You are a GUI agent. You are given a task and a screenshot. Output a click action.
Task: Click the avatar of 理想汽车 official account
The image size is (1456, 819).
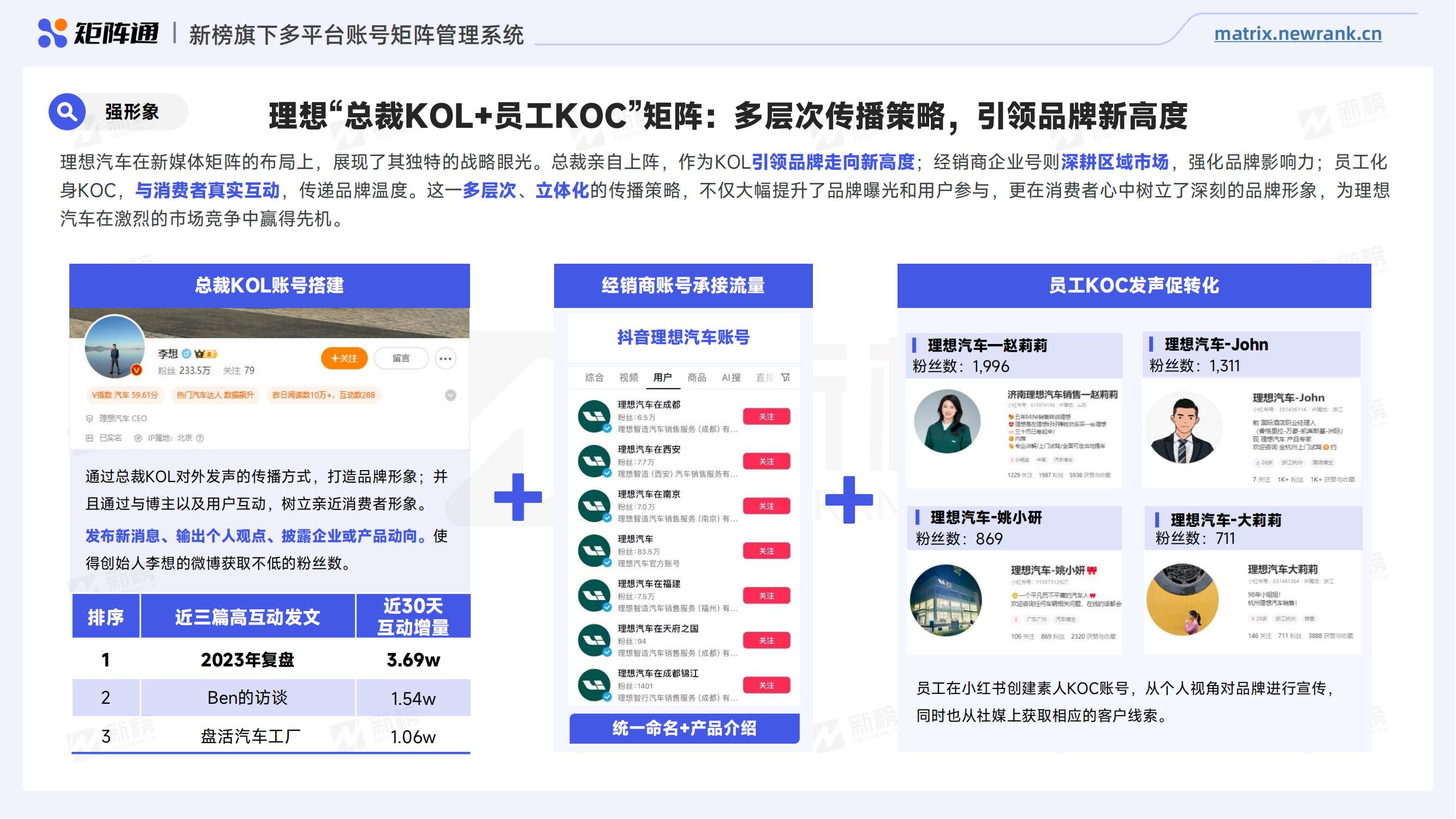click(594, 550)
